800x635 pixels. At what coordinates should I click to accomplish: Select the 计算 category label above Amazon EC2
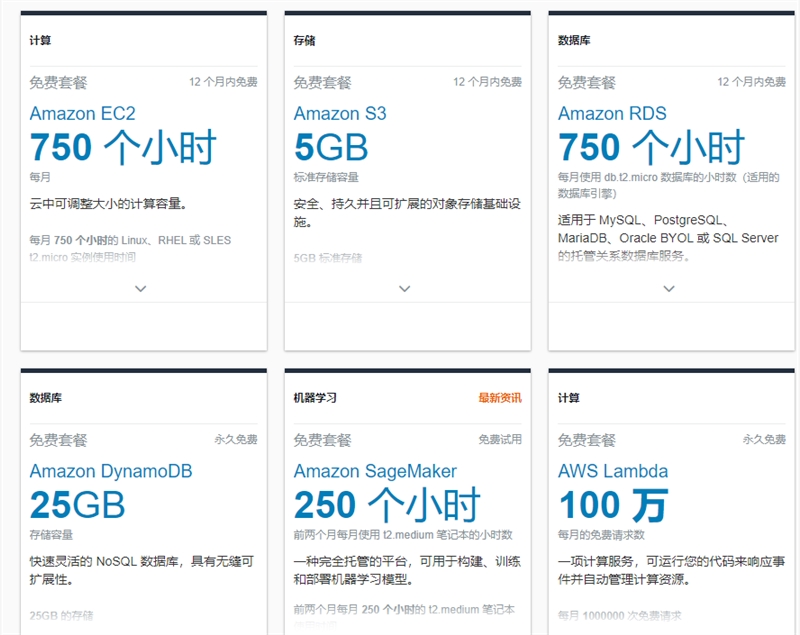pyautogui.click(x=40, y=40)
